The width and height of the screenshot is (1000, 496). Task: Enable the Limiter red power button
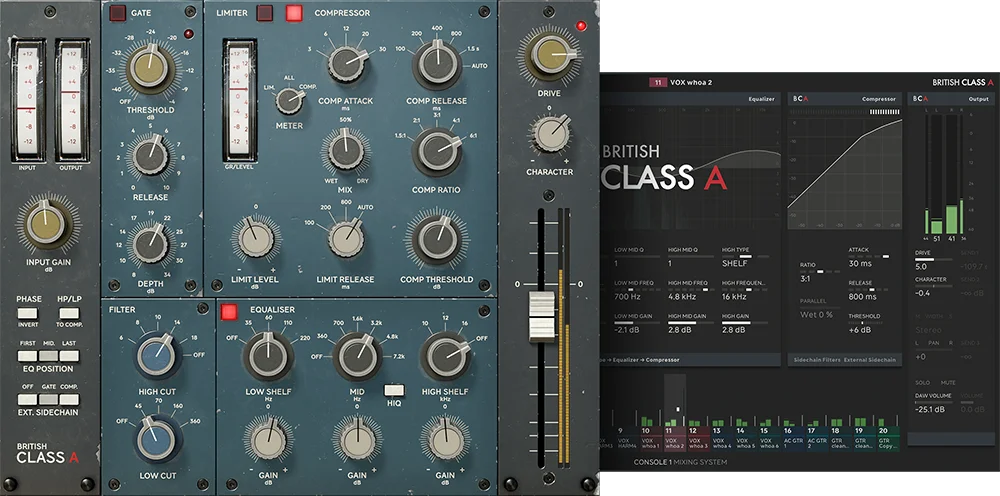point(264,13)
